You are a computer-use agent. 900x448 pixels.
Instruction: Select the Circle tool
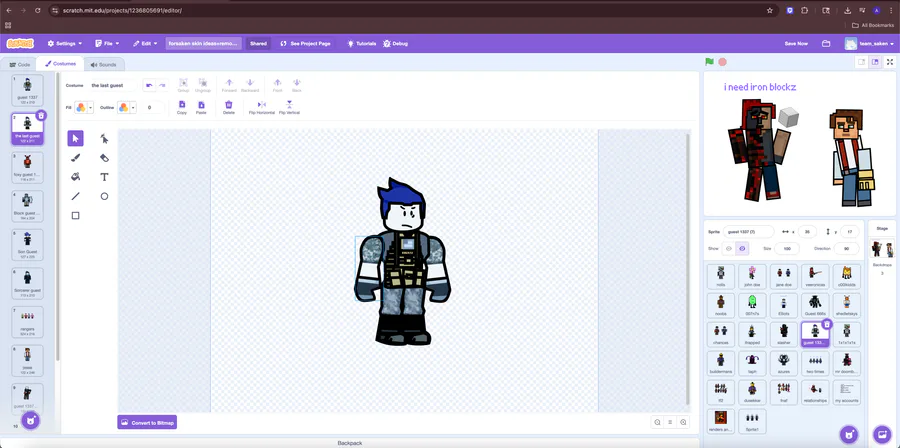pyautogui.click(x=104, y=196)
